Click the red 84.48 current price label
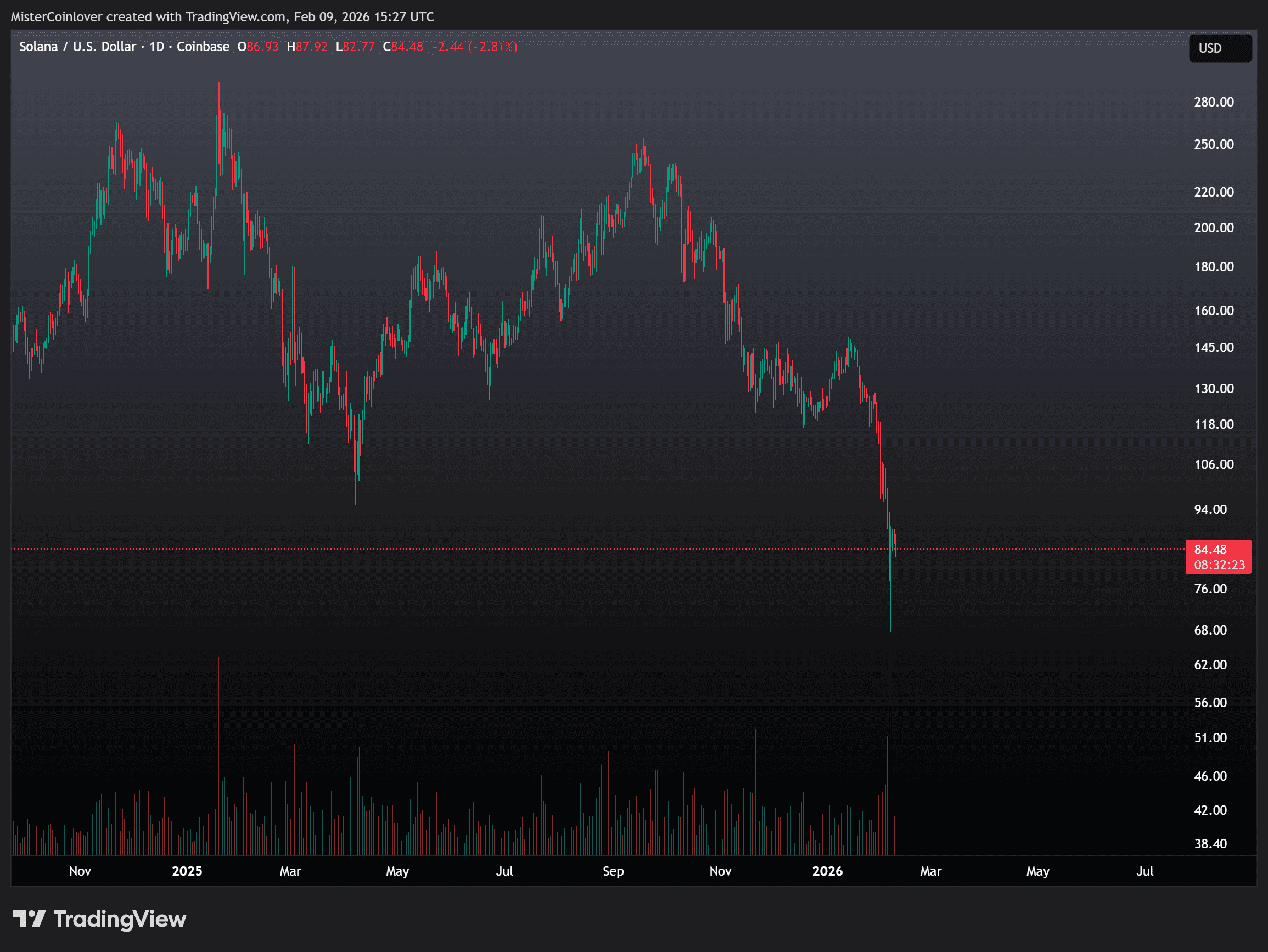Viewport: 1268px width, 952px height. (1210, 550)
